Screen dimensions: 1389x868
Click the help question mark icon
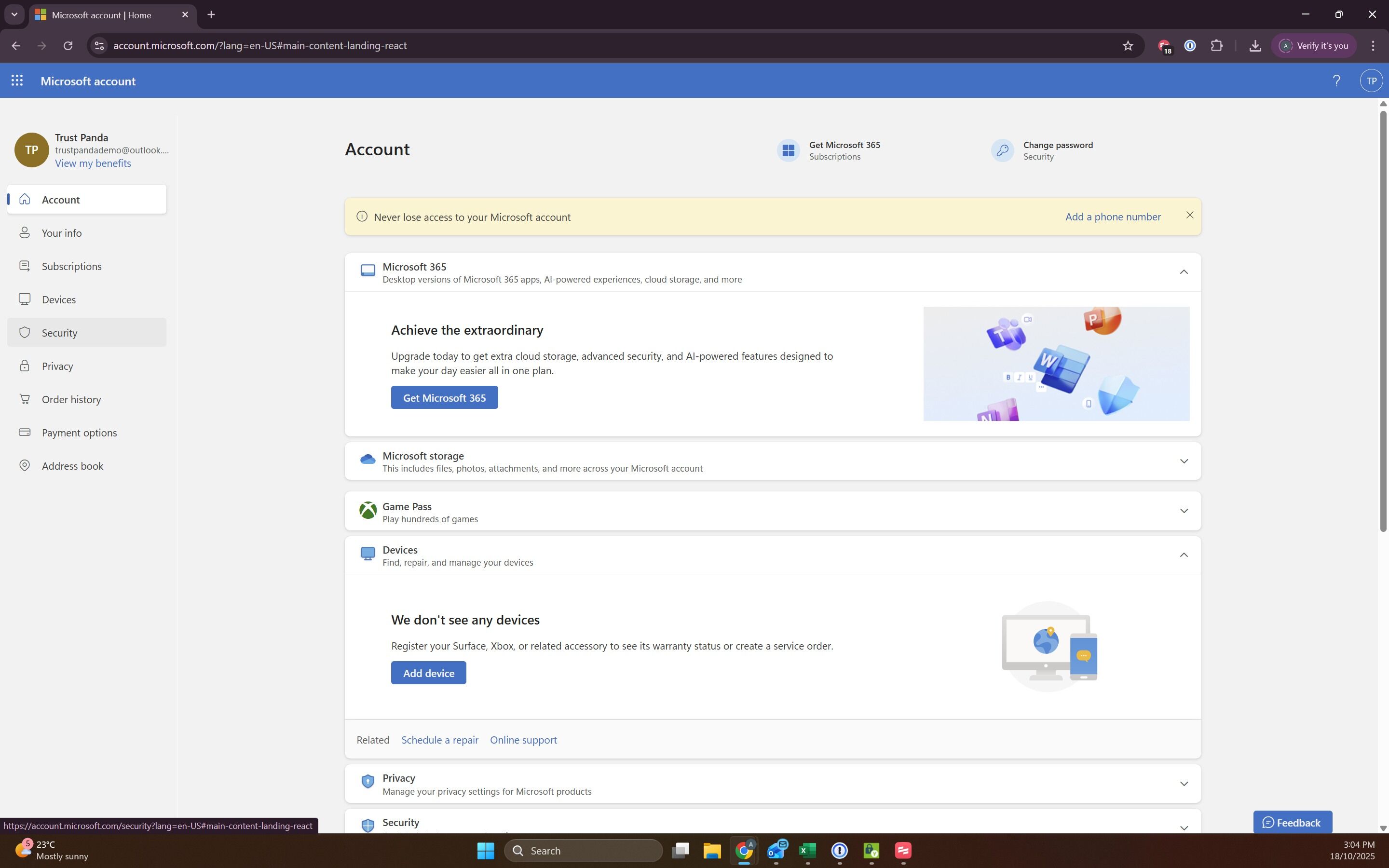tap(1336, 81)
